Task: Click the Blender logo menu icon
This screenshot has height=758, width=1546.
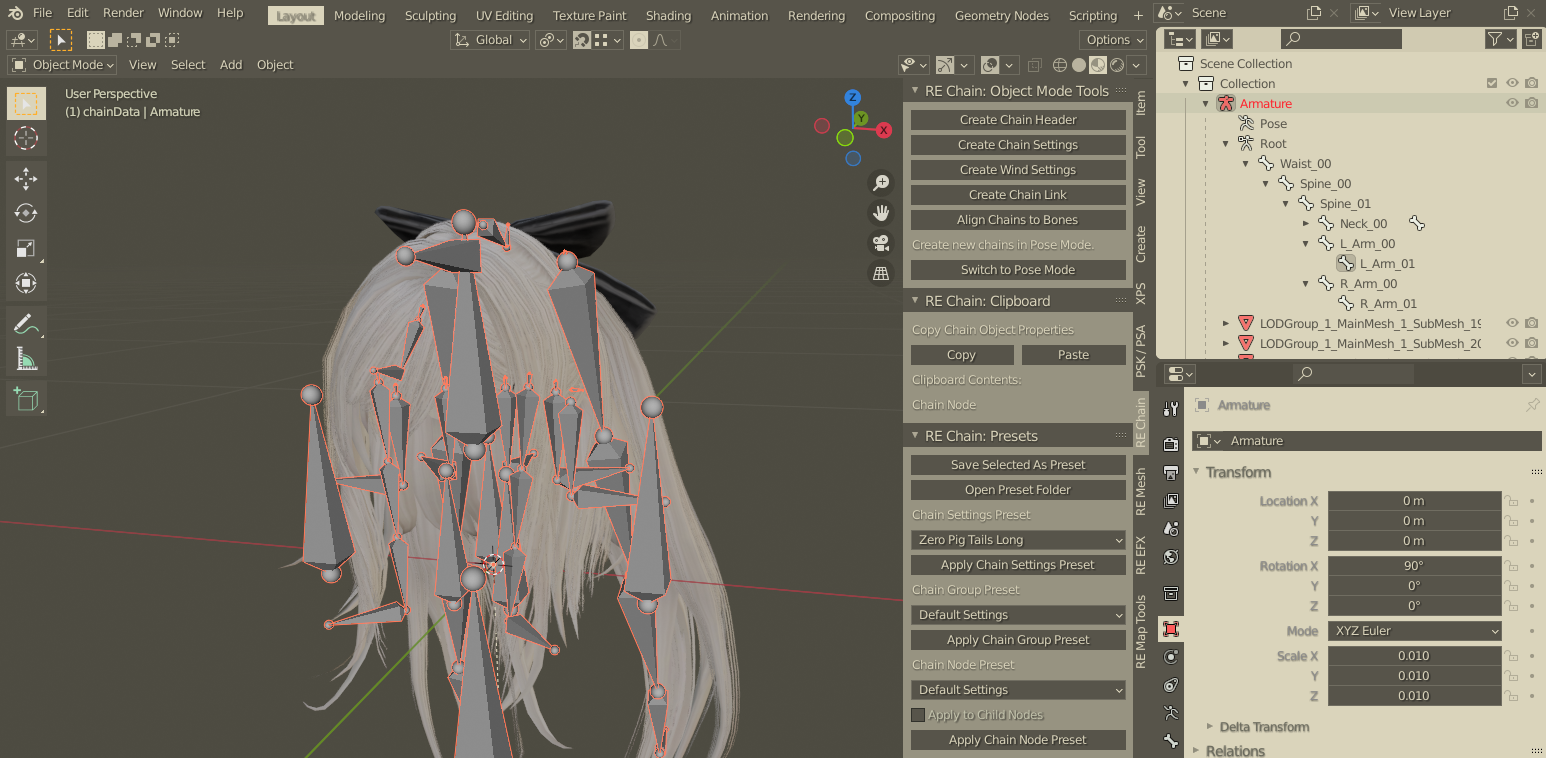Action: 16,13
